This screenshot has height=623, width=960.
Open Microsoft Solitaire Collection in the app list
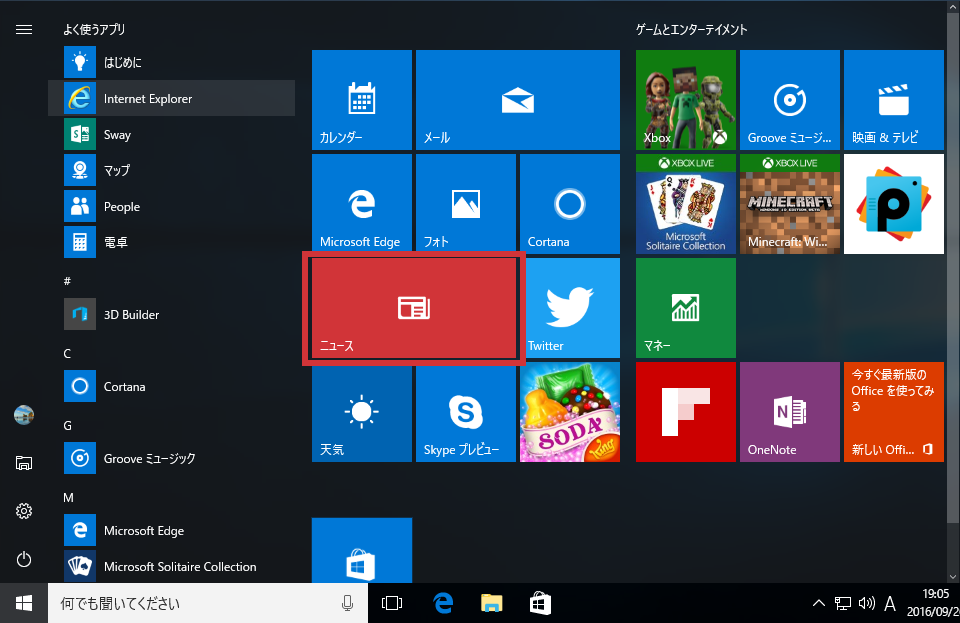point(171,566)
